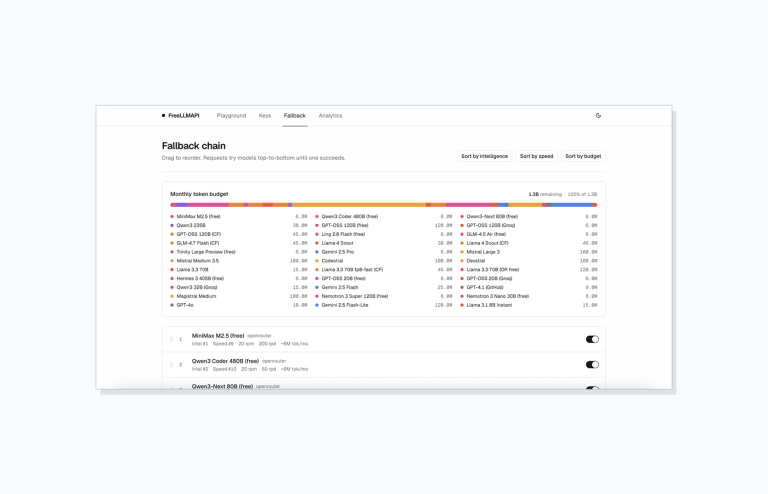This screenshot has height=494, width=768.
Task: Click 200 rpd in the MiniMax row
Action: (x=267, y=344)
